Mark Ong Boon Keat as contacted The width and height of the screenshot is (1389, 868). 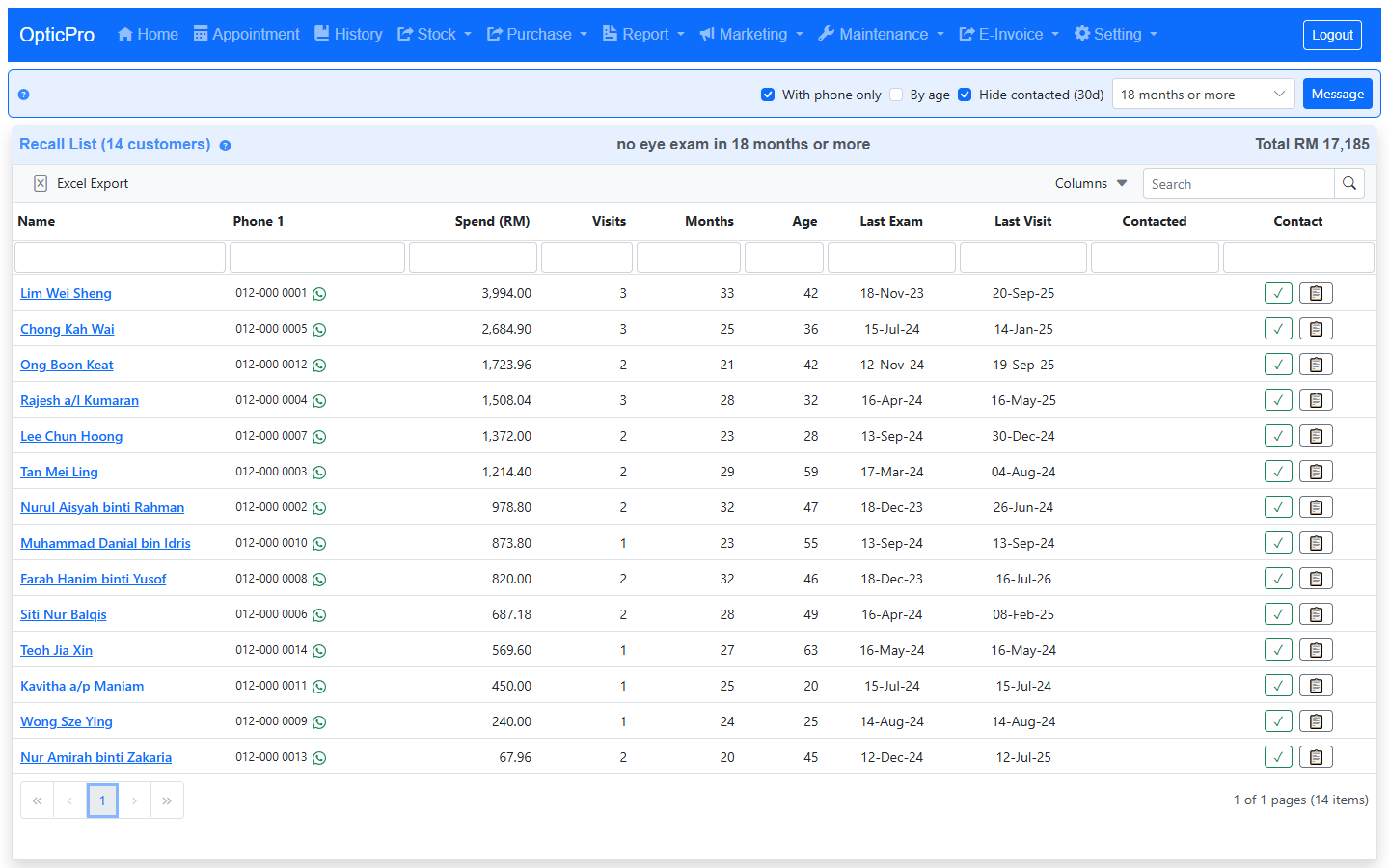pyautogui.click(x=1278, y=365)
